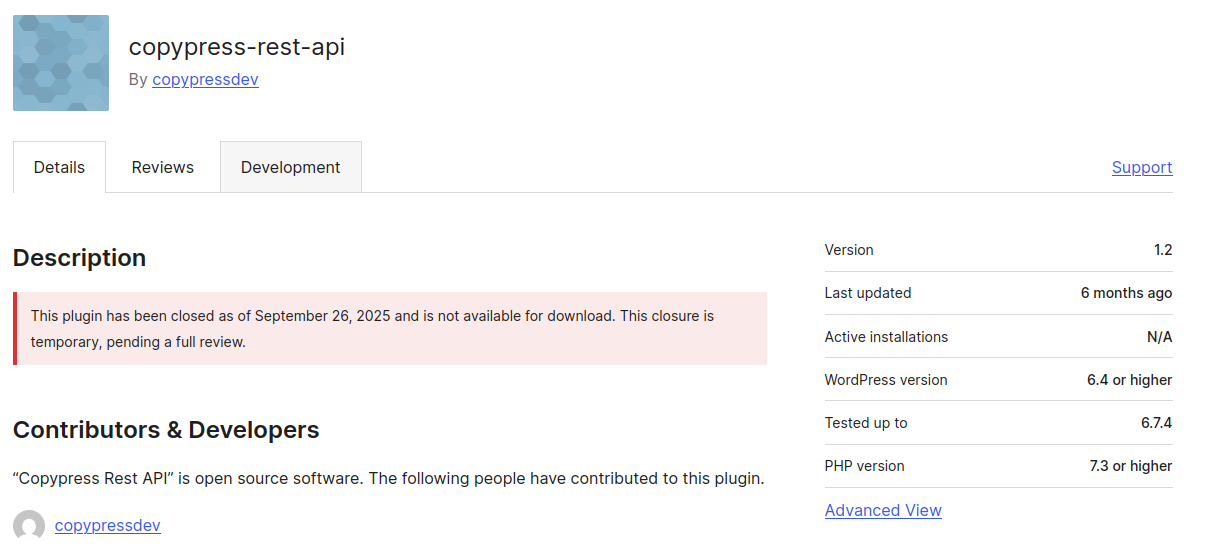Click the Last updated row
1205x550 pixels.
click(x=998, y=293)
